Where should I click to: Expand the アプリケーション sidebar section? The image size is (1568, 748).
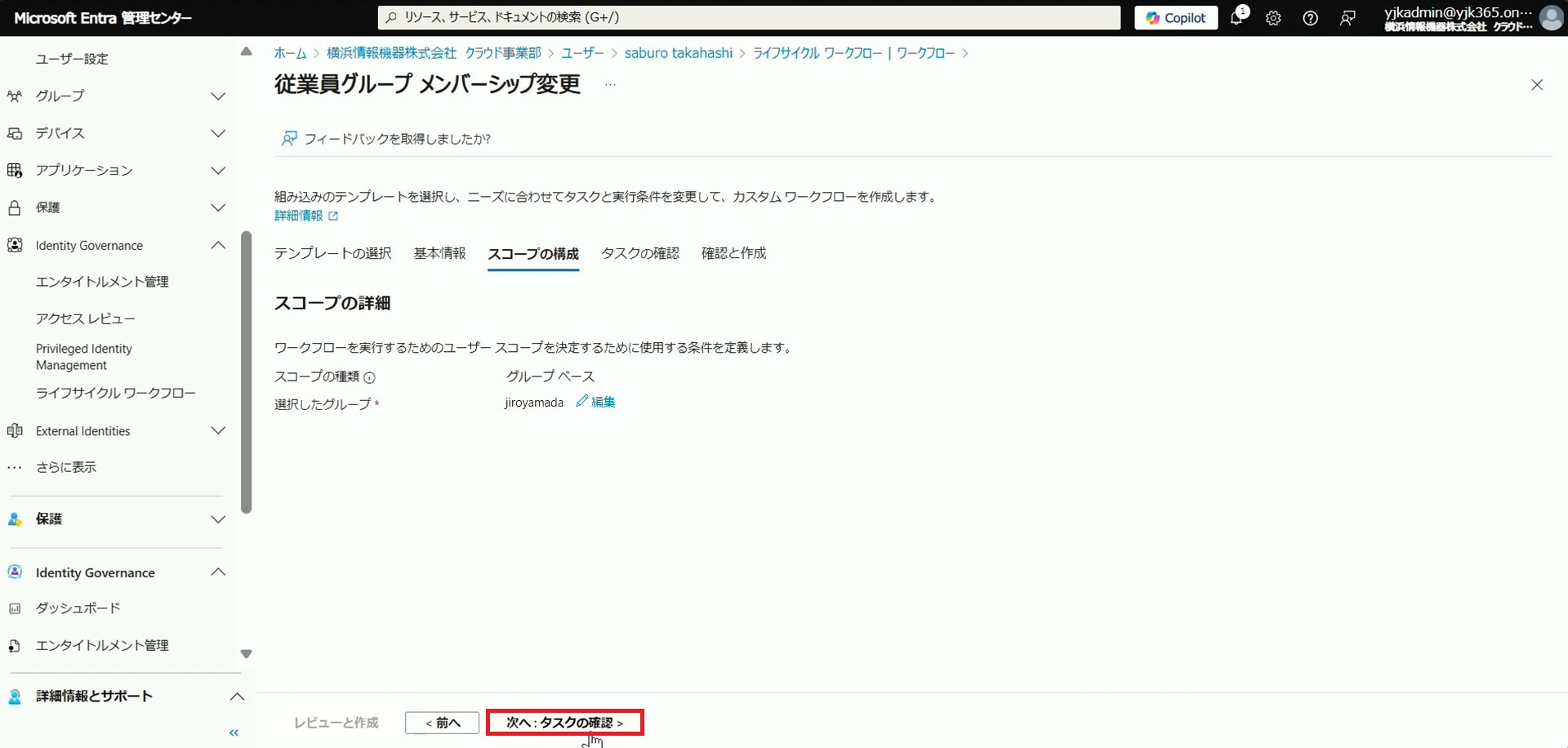pyautogui.click(x=218, y=171)
